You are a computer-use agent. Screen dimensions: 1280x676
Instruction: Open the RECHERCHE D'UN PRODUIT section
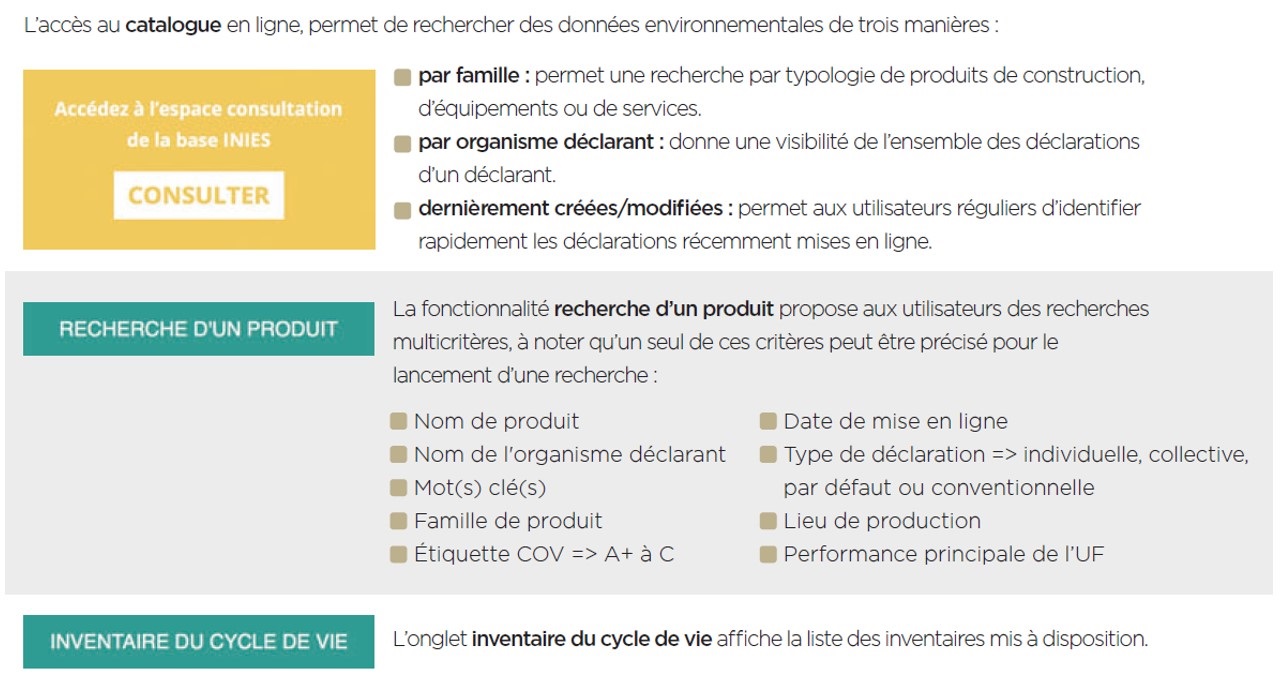(199, 329)
